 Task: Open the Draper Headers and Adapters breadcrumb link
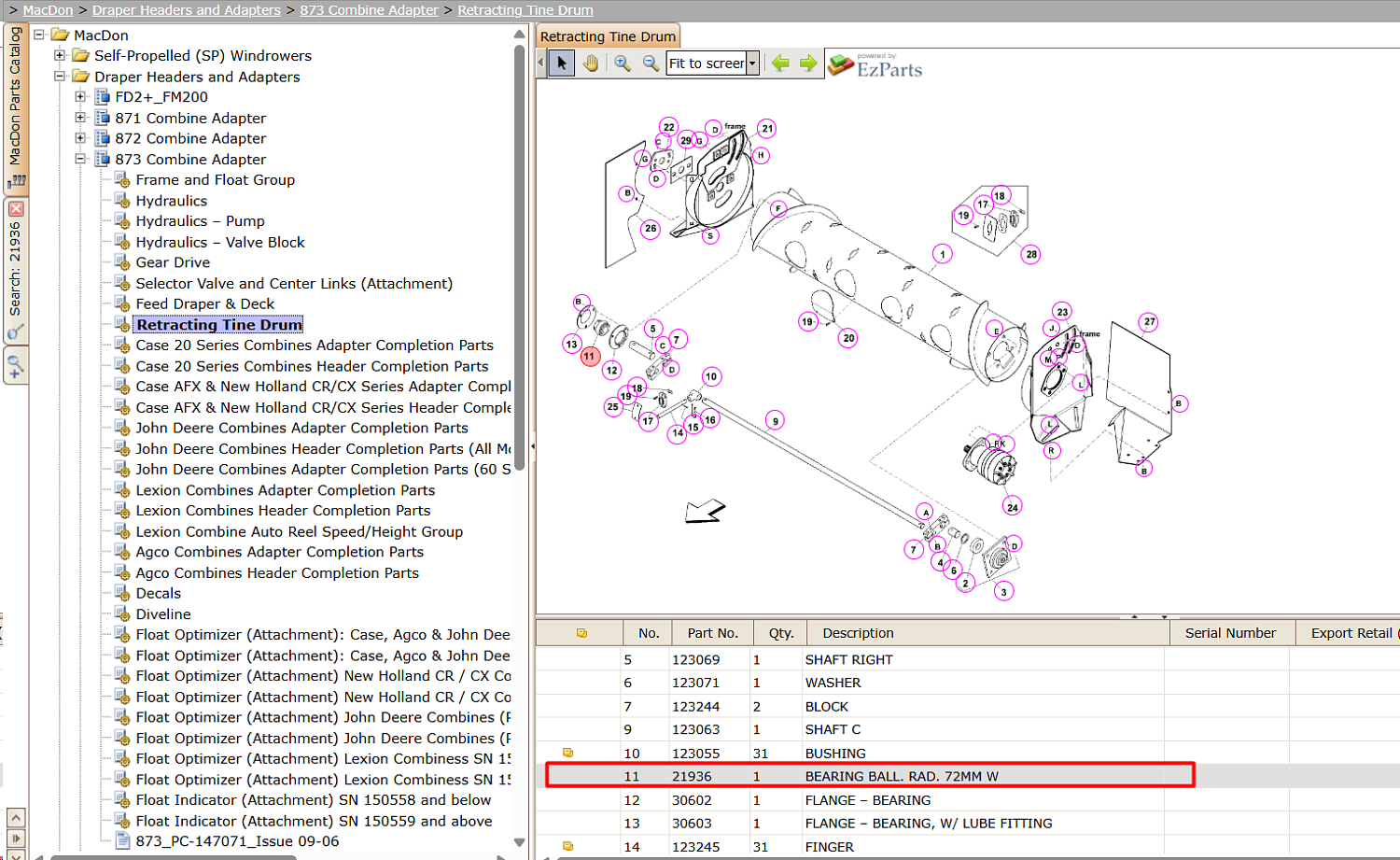tap(187, 10)
